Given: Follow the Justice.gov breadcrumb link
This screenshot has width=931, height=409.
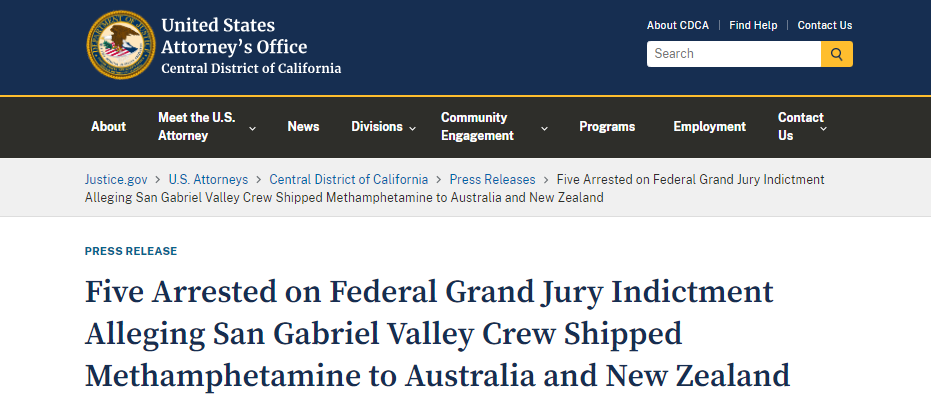Looking at the screenshot, I should [116, 179].
